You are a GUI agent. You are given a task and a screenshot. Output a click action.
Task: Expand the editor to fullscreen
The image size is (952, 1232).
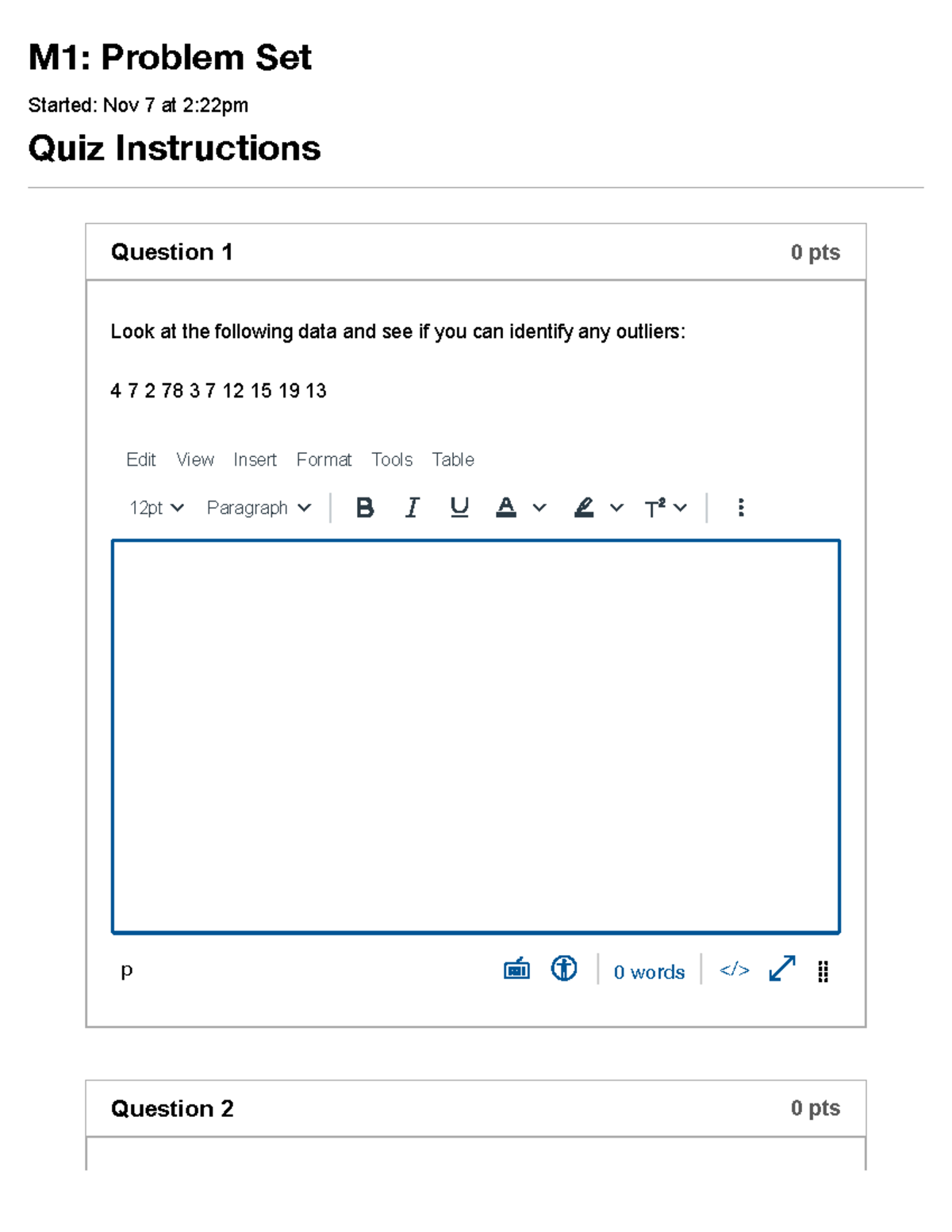point(780,969)
